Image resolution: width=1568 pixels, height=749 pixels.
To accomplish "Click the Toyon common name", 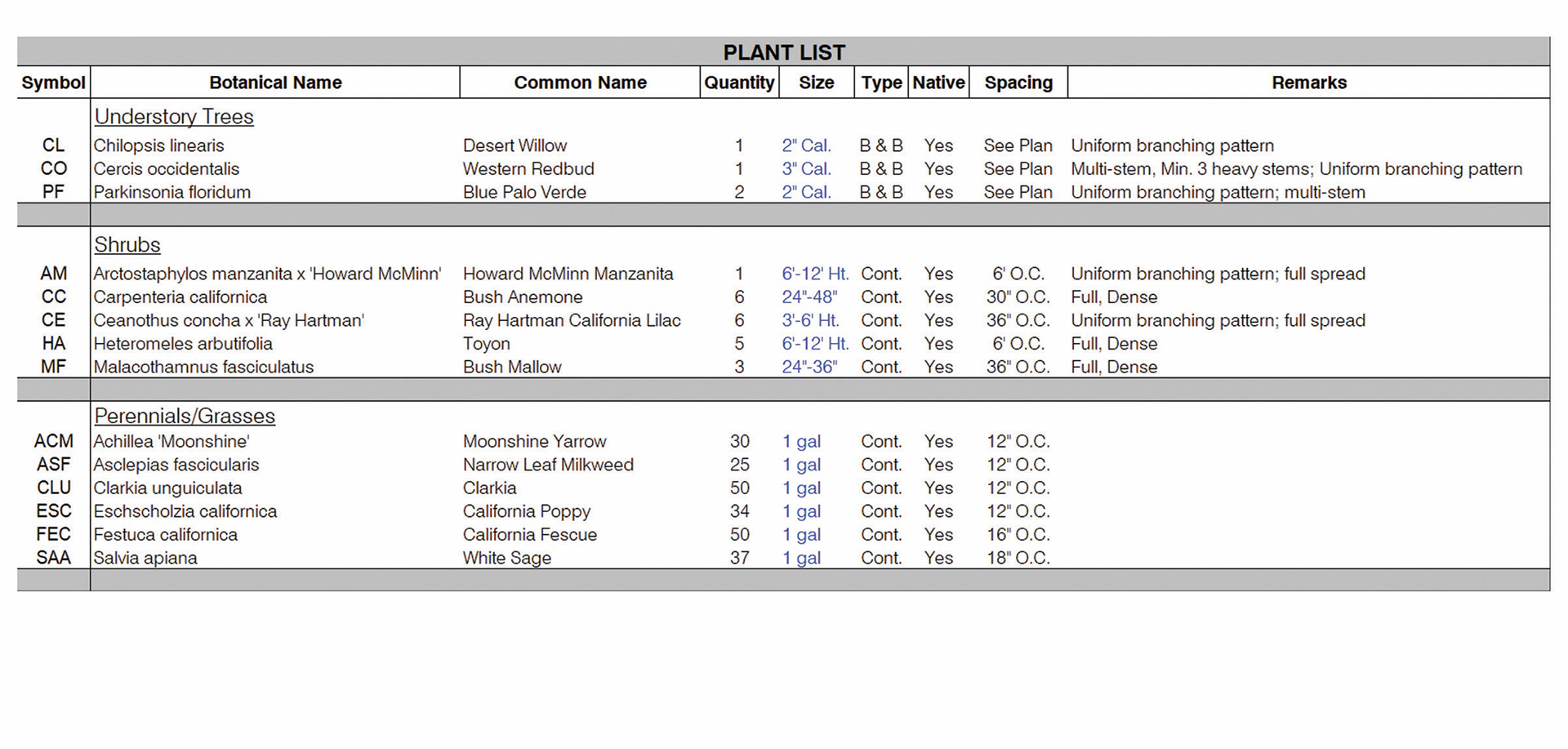I will pyautogui.click(x=487, y=344).
